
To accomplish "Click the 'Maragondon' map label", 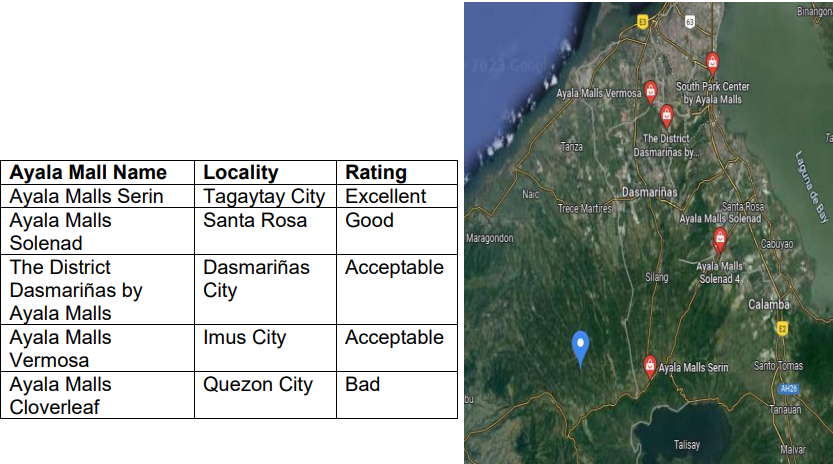I will click(490, 238).
